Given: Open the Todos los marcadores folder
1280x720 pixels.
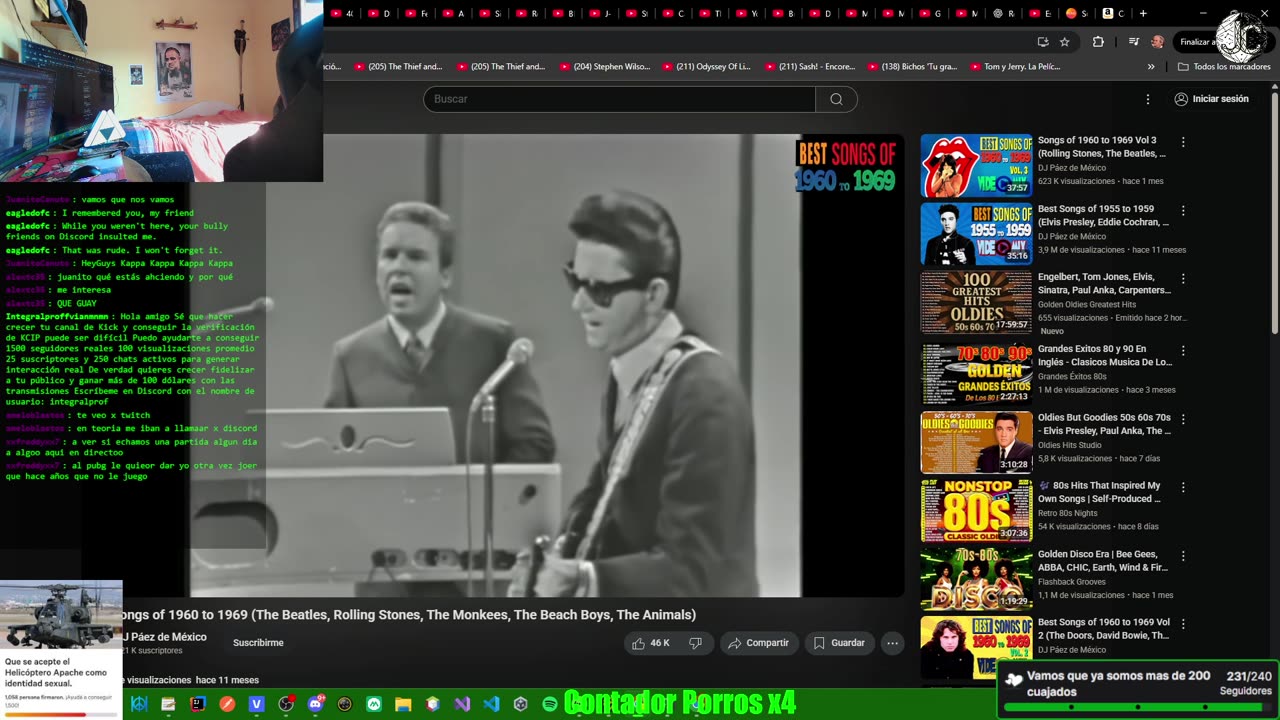Looking at the screenshot, I should click(1225, 67).
